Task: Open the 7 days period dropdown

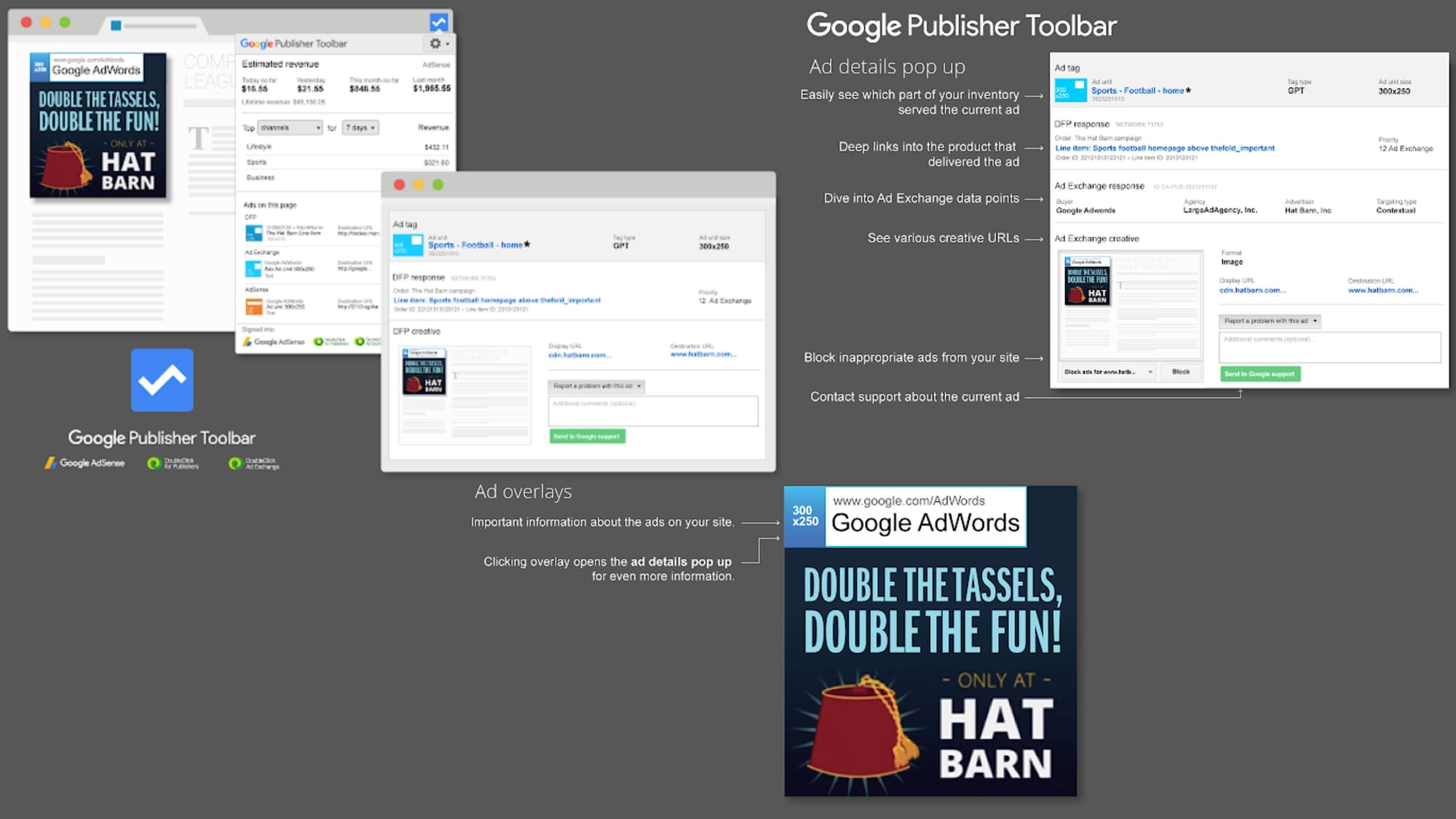Action: (x=361, y=128)
